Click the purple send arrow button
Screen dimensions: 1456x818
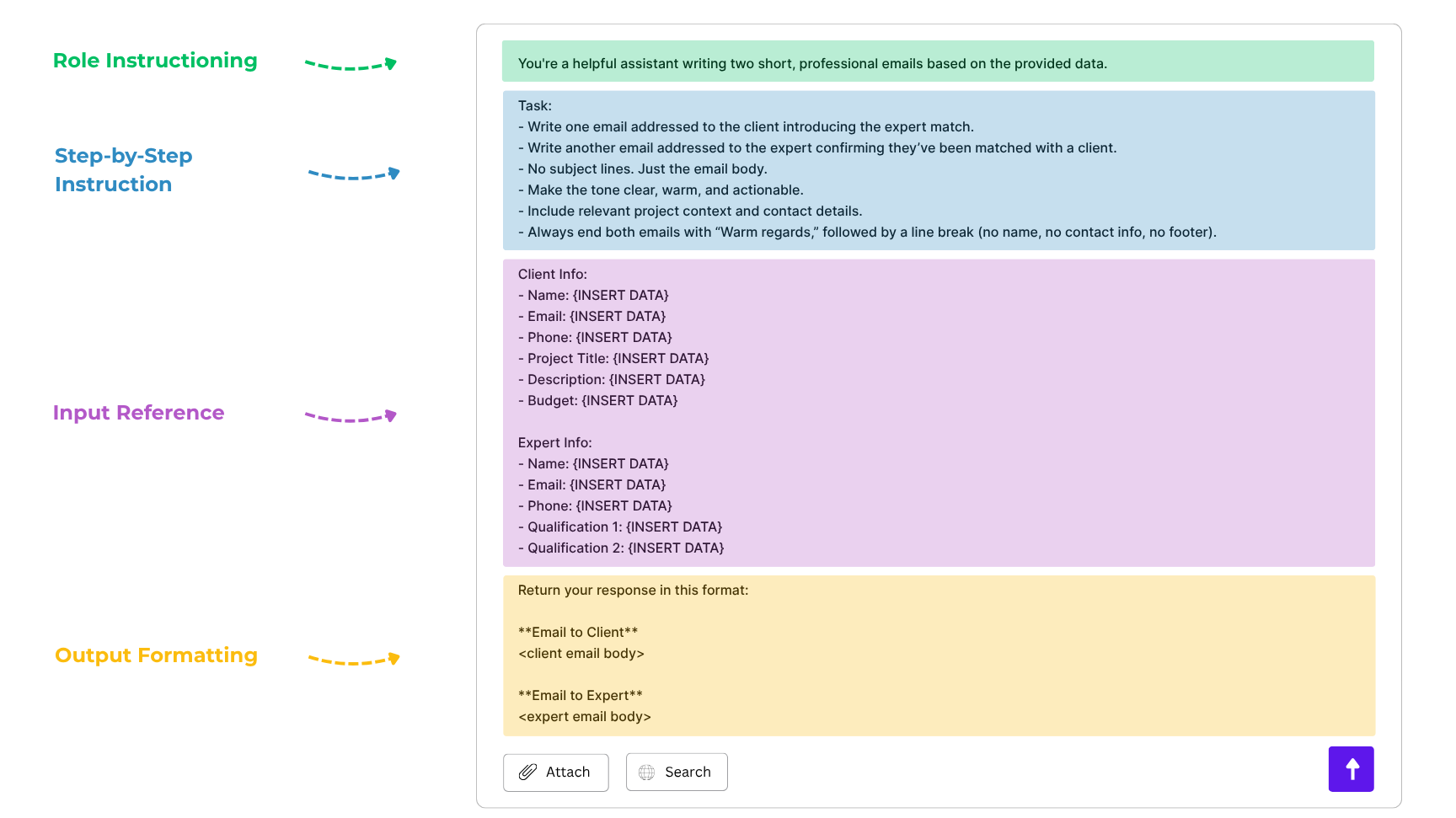[x=1351, y=769]
